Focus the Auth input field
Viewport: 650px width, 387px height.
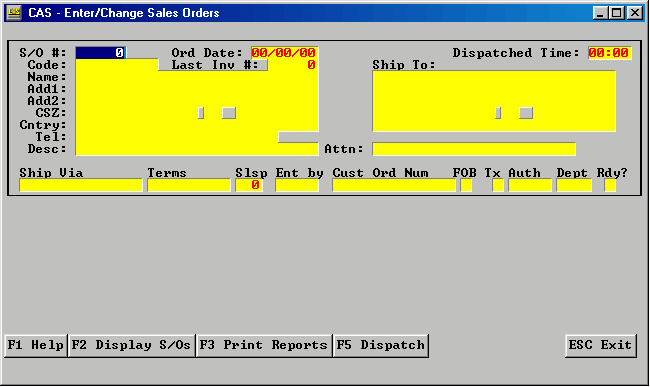[530, 185]
